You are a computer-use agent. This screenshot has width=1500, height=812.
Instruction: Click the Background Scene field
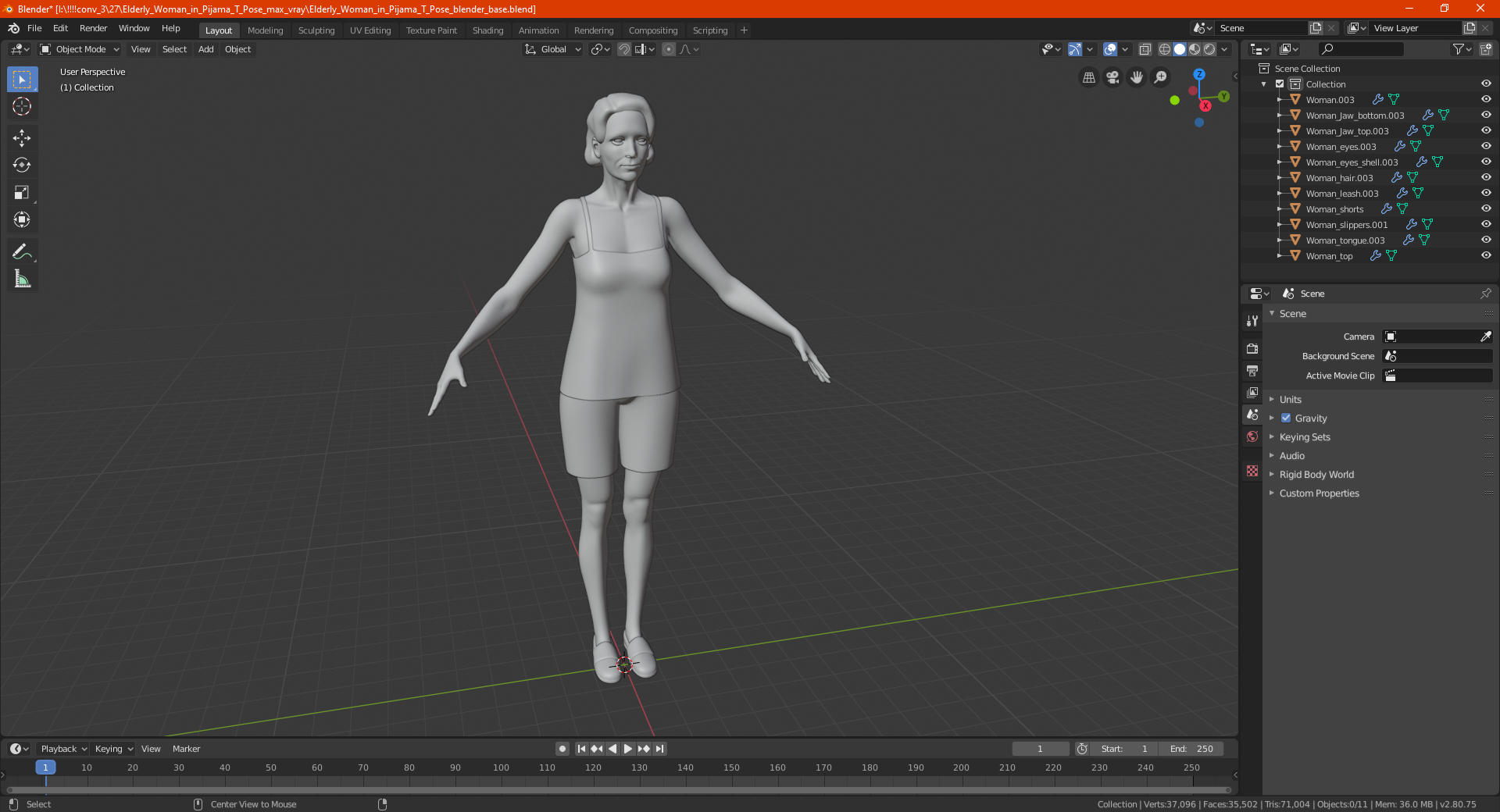[1437, 356]
